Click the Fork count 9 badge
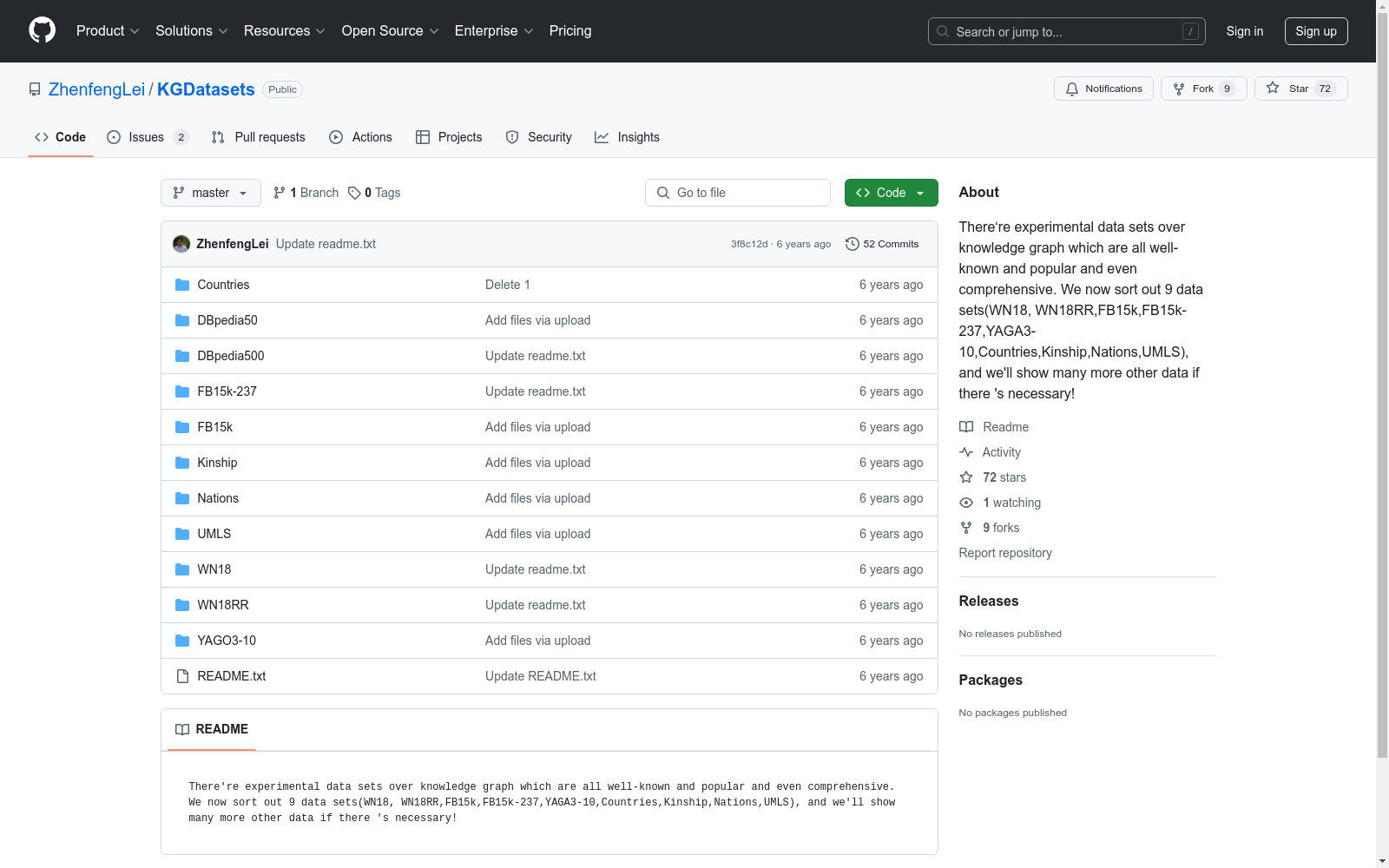The width and height of the screenshot is (1389, 868). [x=1227, y=89]
